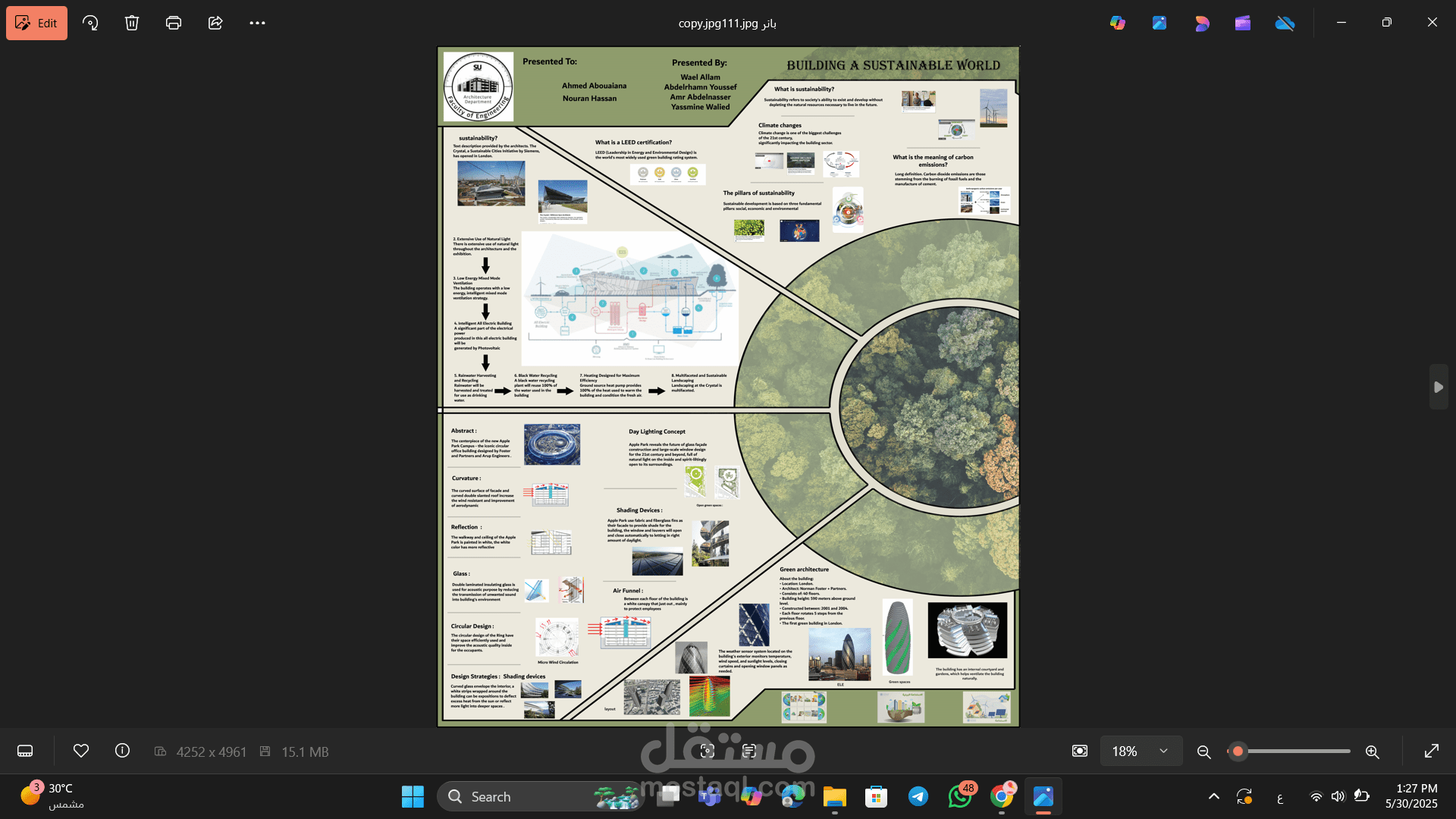Zoom out with the minus magnifier
The height and width of the screenshot is (819, 1456).
click(1203, 751)
